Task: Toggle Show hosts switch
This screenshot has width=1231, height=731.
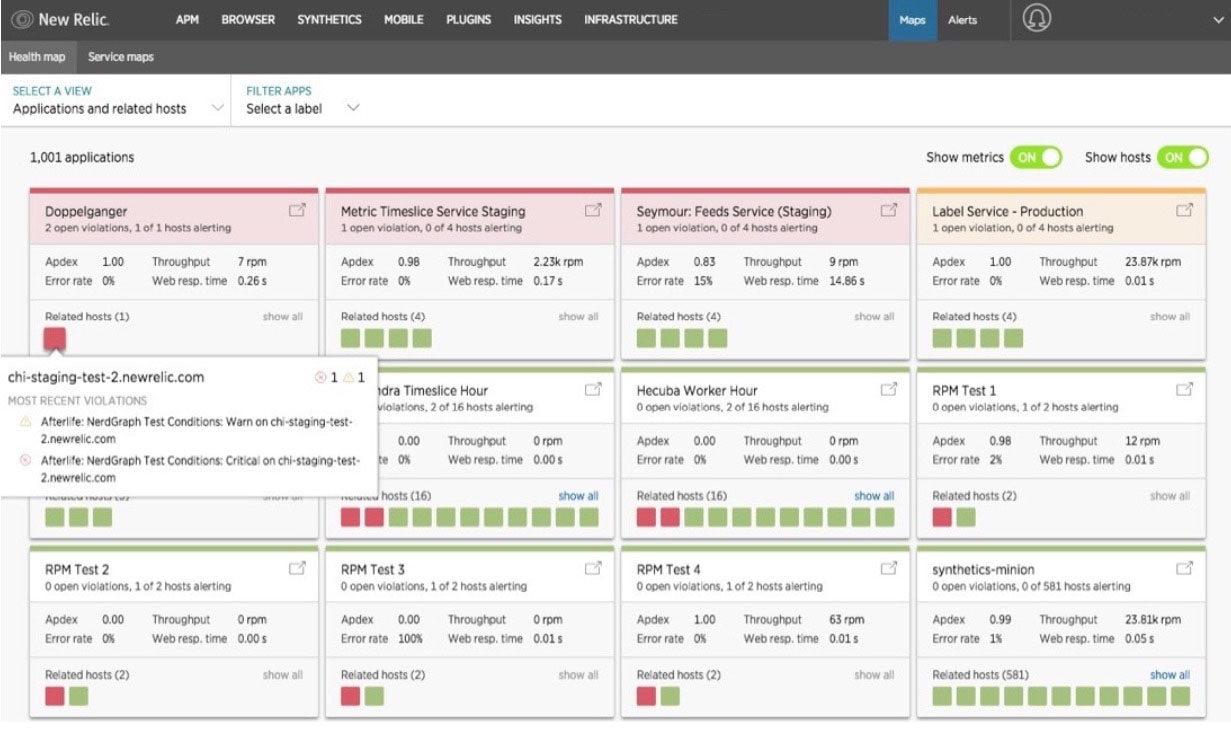Action: 1183,157
